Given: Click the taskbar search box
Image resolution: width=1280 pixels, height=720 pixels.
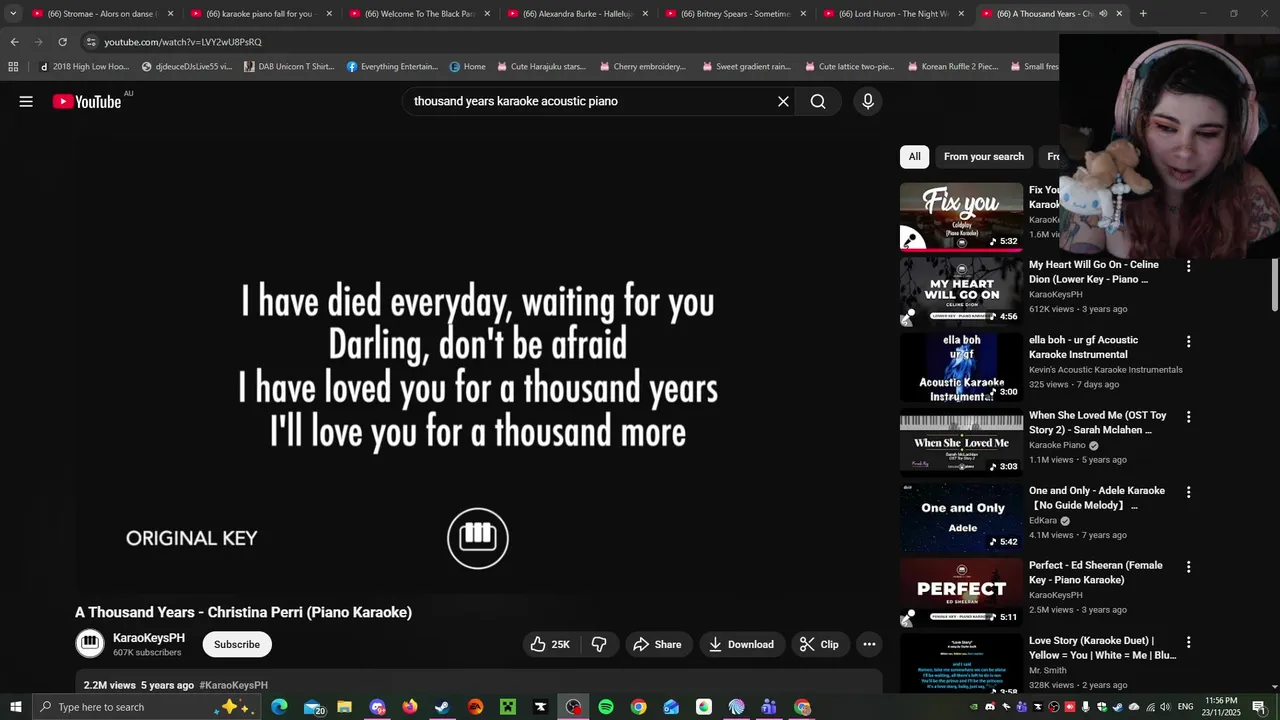Looking at the screenshot, I should (x=147, y=707).
